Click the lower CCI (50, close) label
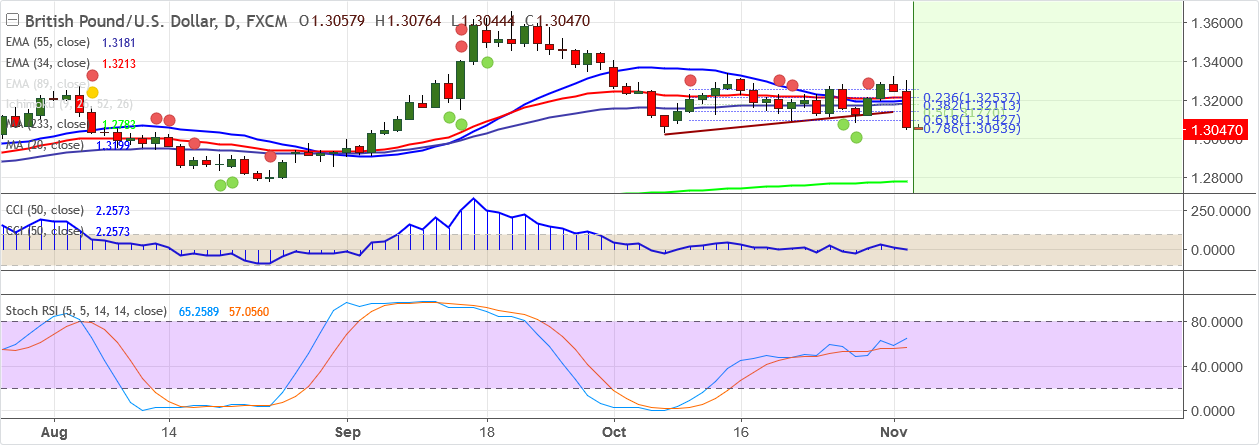 pyautogui.click(x=44, y=231)
